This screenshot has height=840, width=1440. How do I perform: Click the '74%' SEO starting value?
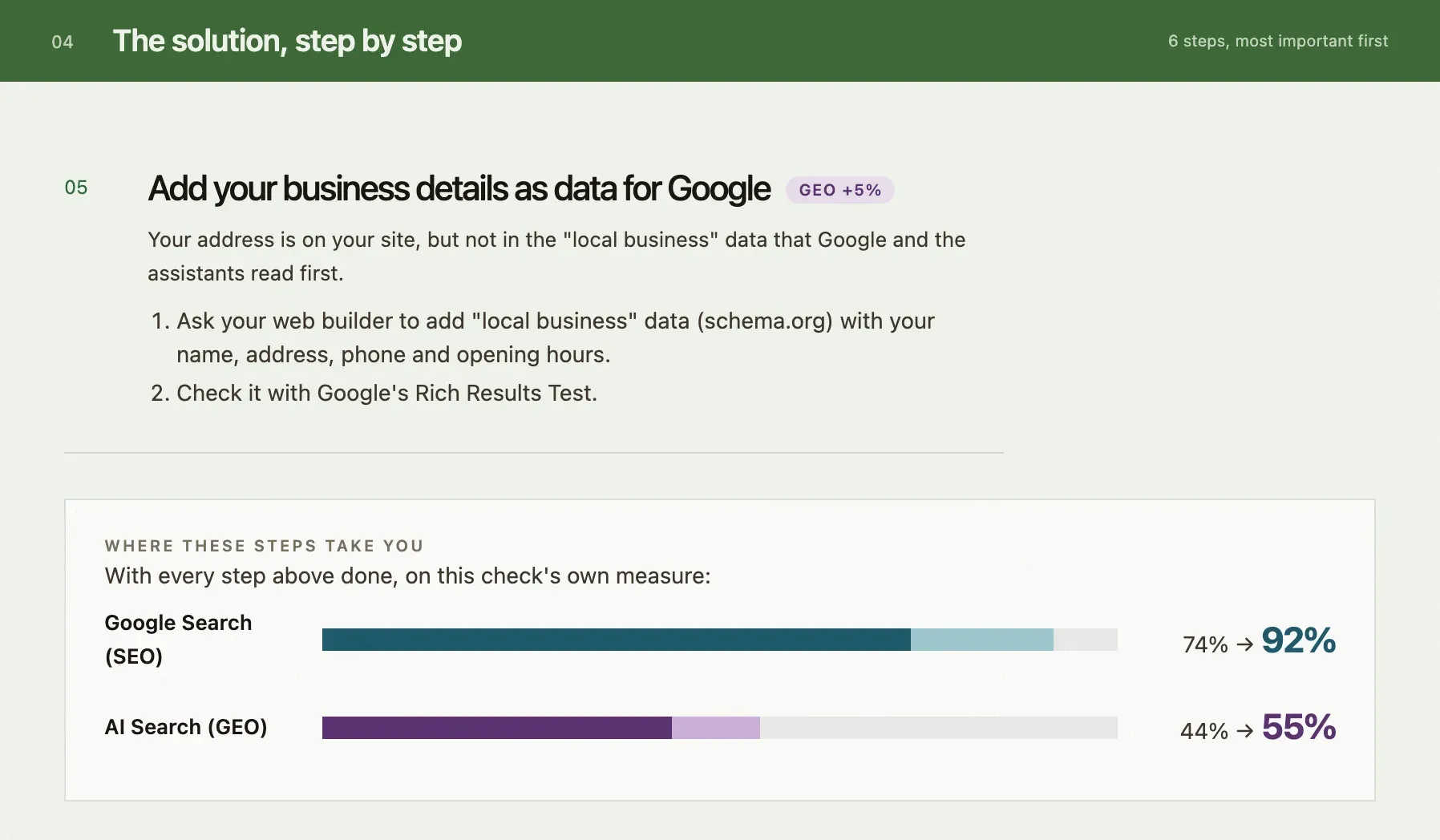coord(1205,644)
